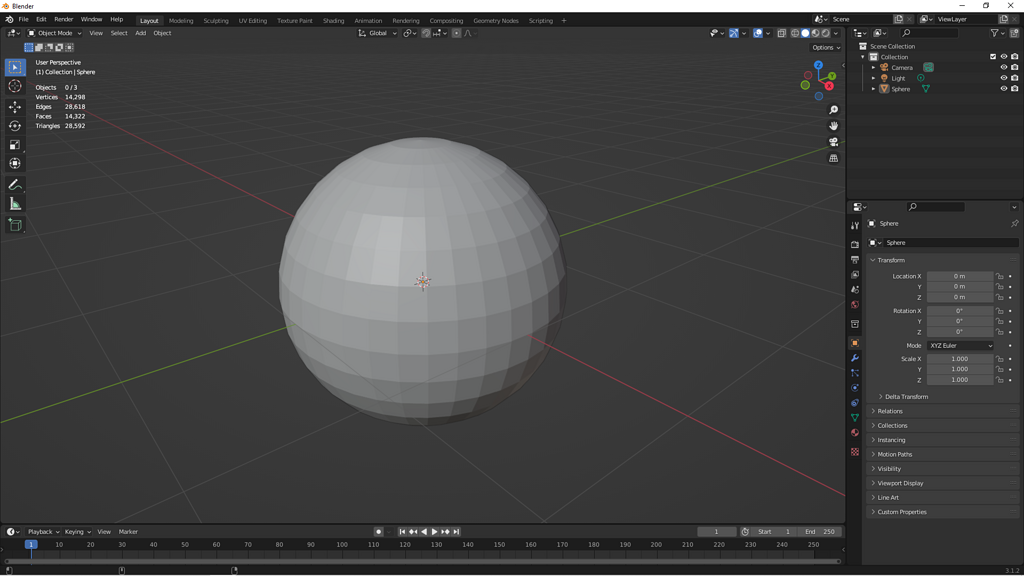Select the Measure tool
1024x576 pixels.
(x=14, y=204)
